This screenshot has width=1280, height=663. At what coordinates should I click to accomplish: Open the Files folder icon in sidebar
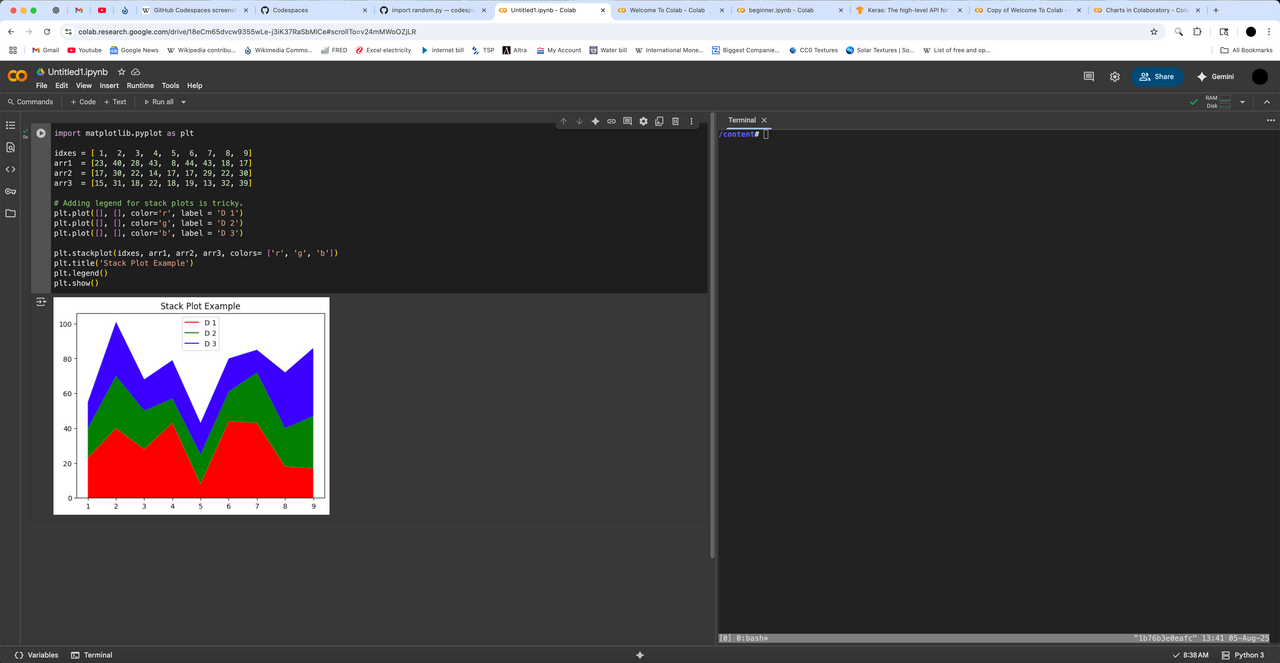pyautogui.click(x=11, y=213)
